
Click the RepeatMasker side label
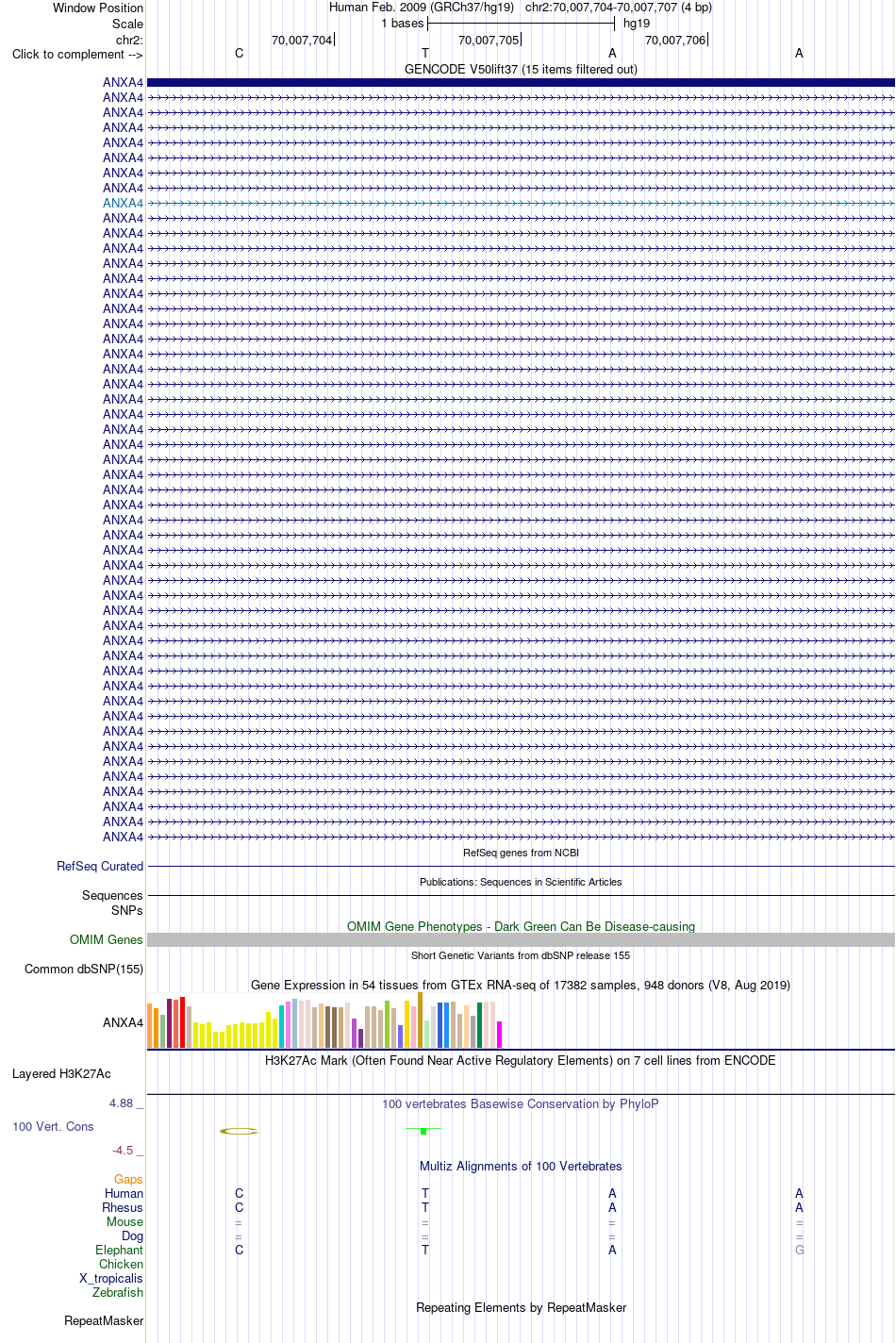coord(104,1321)
